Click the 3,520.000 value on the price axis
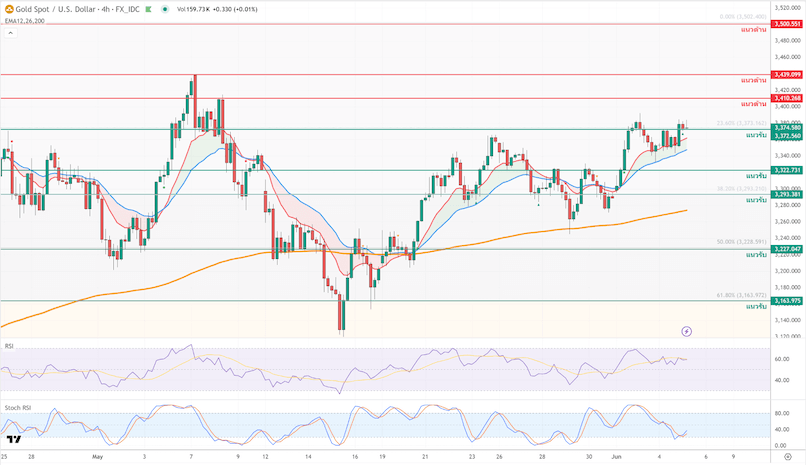 point(787,8)
